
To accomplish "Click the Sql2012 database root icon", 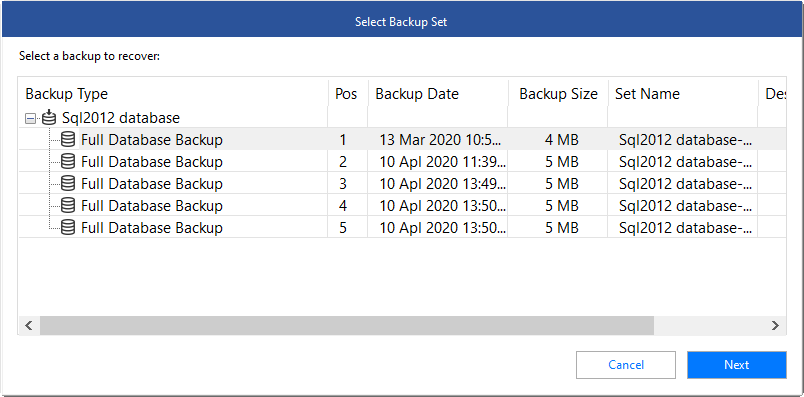I will click(49, 117).
